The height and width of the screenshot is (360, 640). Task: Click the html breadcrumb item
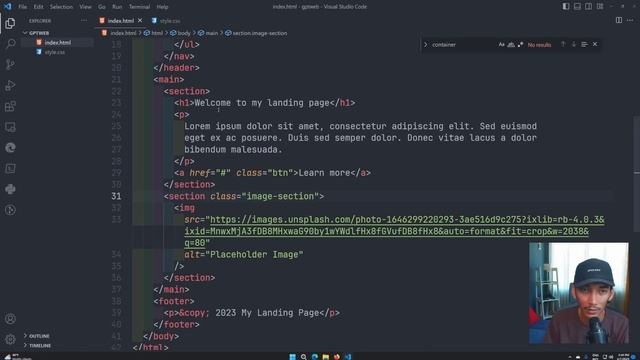153,33
